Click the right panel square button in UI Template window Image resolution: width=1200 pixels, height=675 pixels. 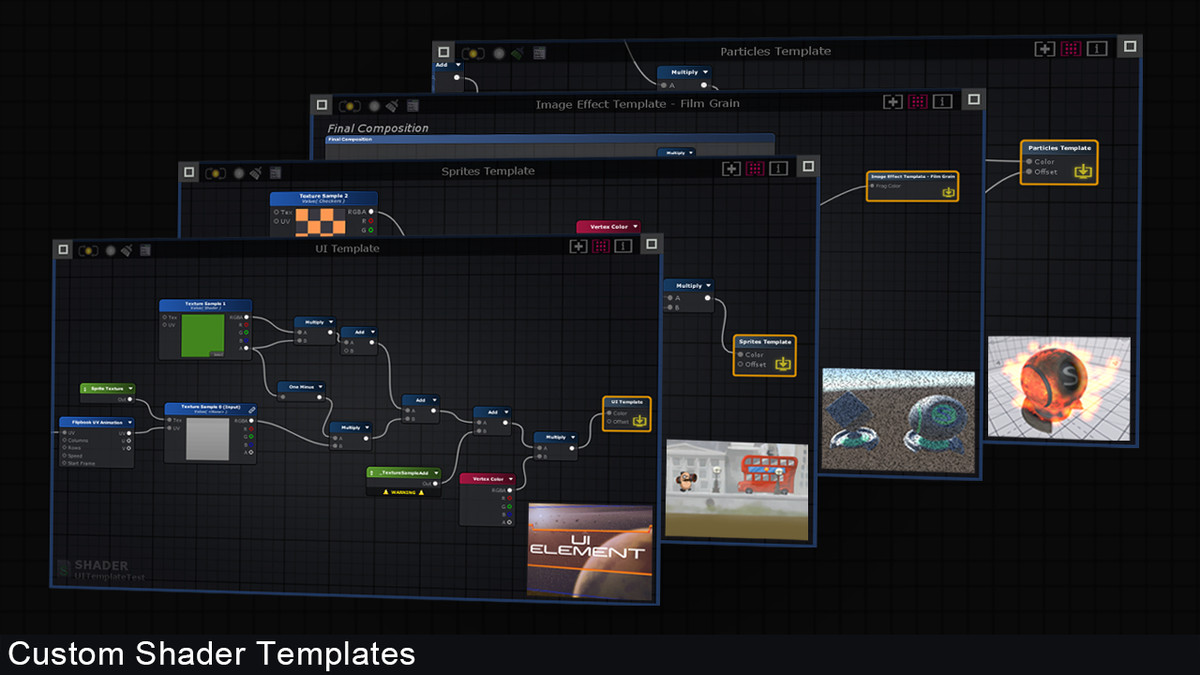651,243
